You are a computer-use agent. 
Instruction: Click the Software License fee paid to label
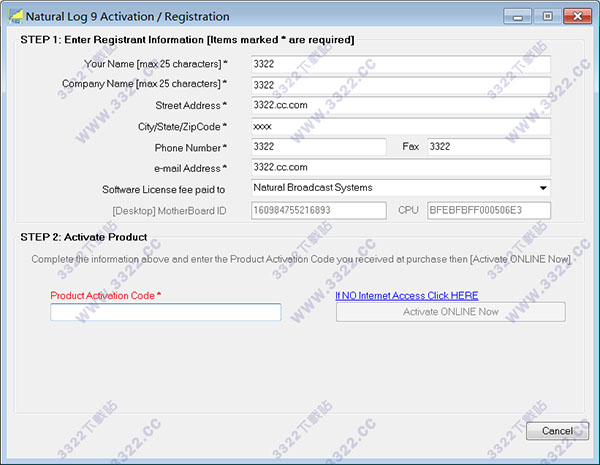(x=163, y=189)
